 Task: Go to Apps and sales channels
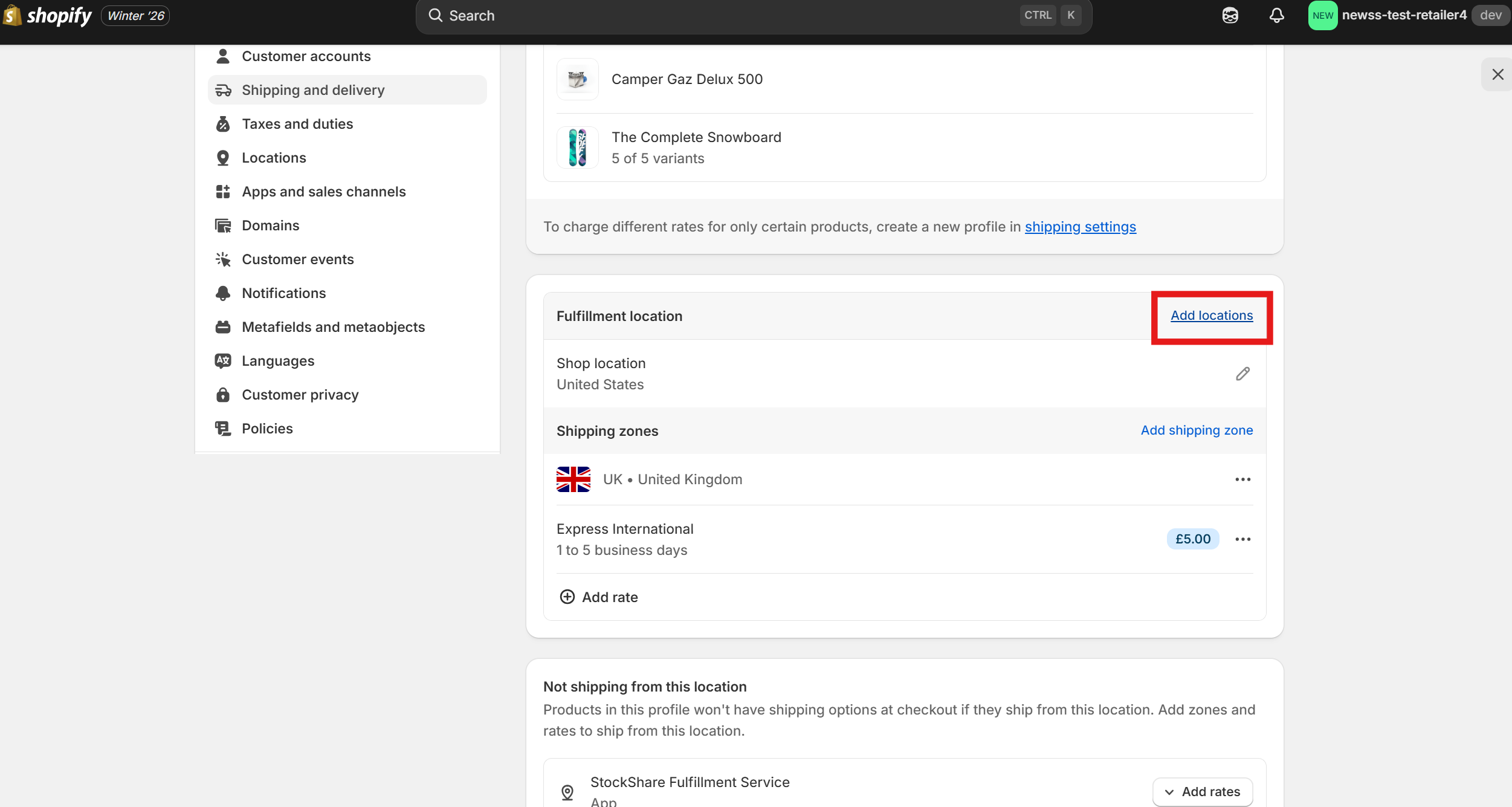click(x=323, y=192)
